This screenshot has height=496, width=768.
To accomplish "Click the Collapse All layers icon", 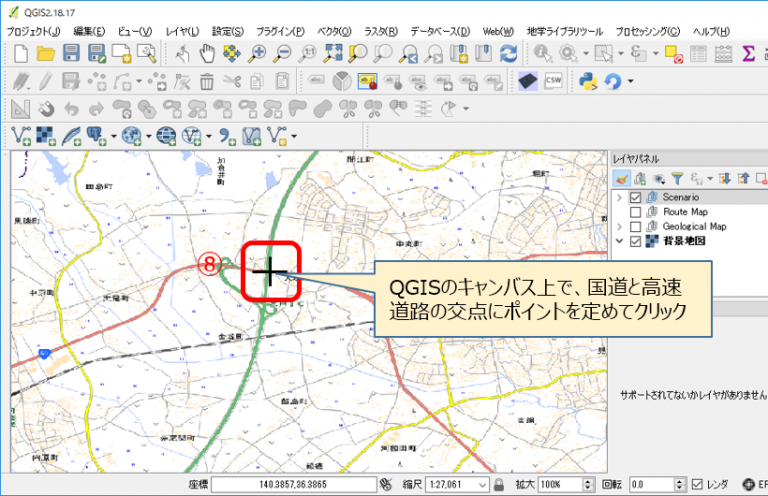I will pos(744,178).
